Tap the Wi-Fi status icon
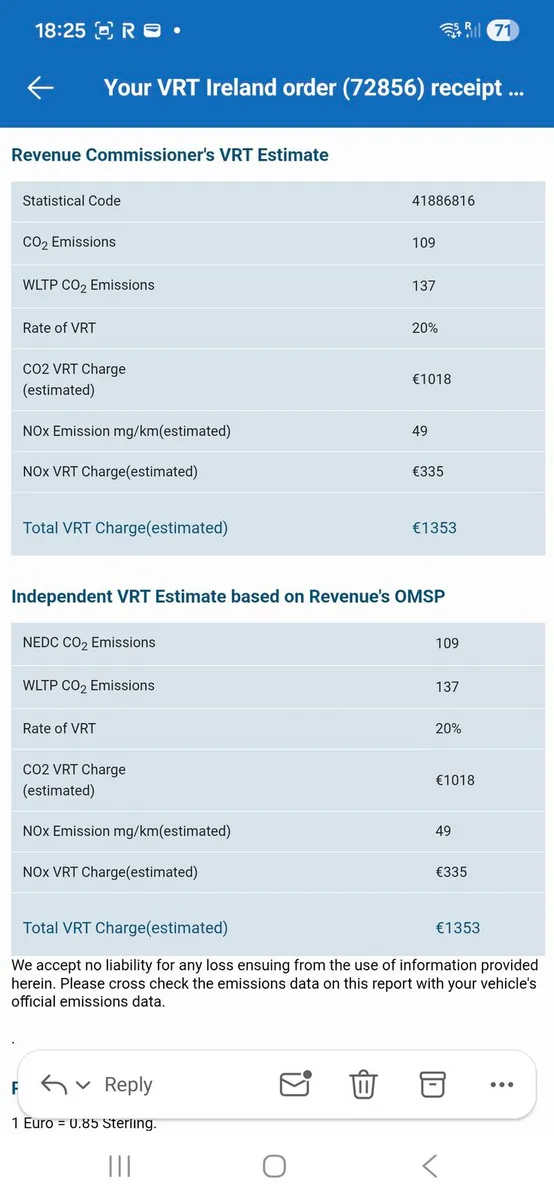This screenshot has width=554, height=1200. [452, 30]
